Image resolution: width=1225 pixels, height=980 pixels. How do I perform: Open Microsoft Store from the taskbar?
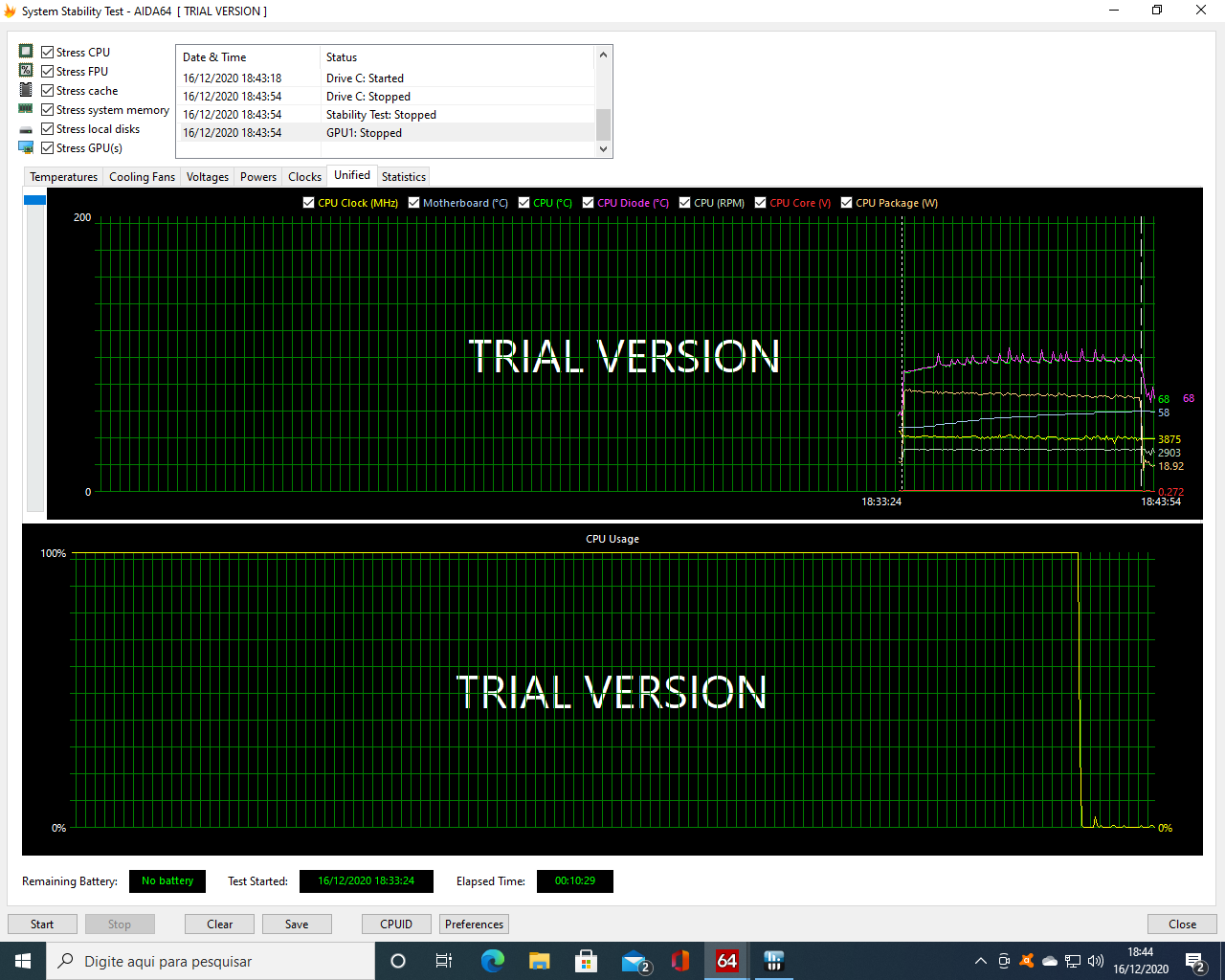[x=586, y=961]
